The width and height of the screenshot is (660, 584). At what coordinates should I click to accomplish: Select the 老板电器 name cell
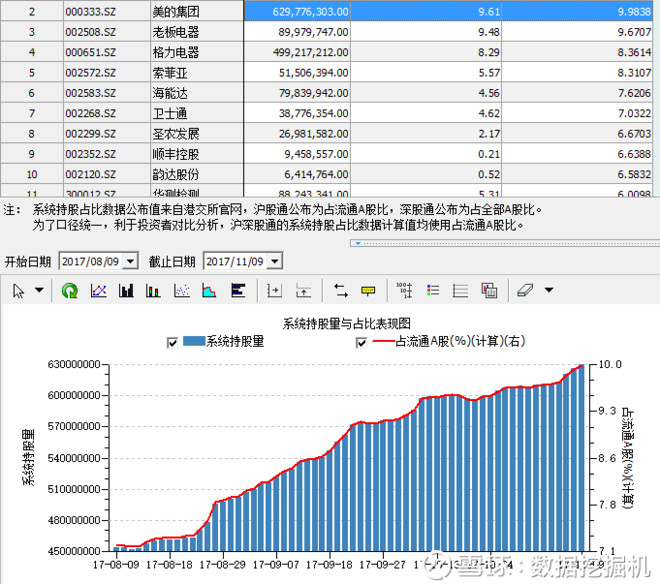point(197,32)
